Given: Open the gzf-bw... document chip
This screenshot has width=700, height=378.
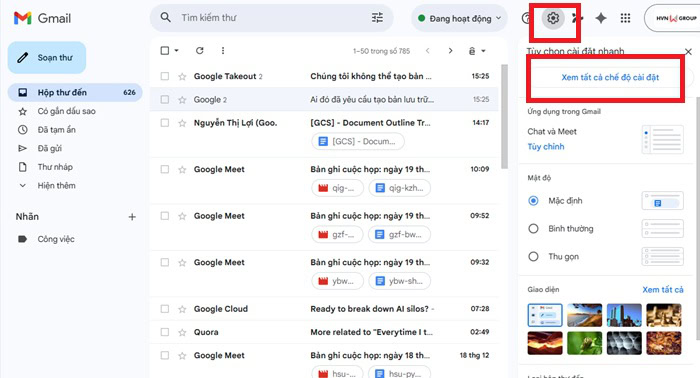Looking at the screenshot, I should pos(400,234).
